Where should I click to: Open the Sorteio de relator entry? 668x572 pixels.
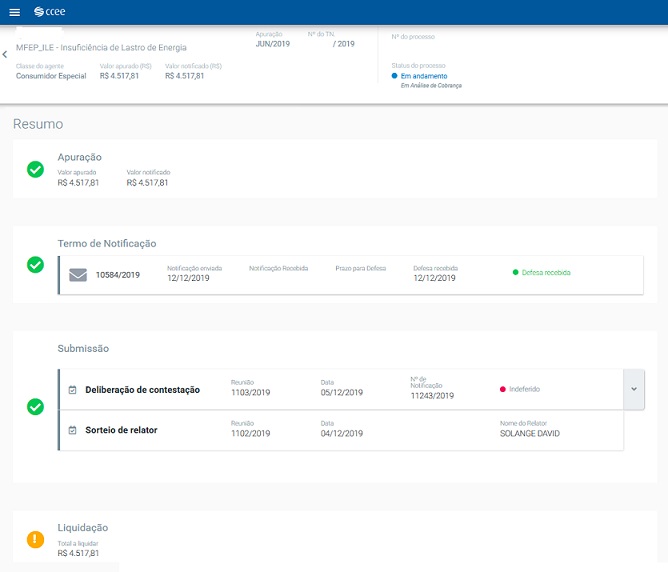(121, 431)
